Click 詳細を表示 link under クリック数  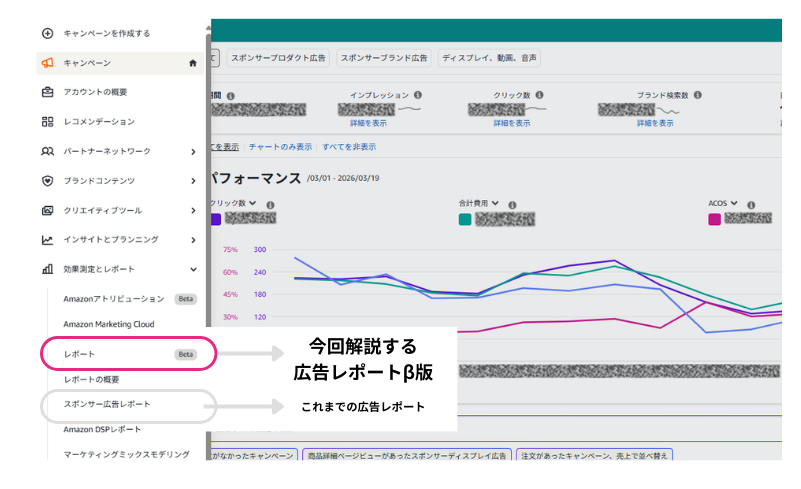(511, 123)
